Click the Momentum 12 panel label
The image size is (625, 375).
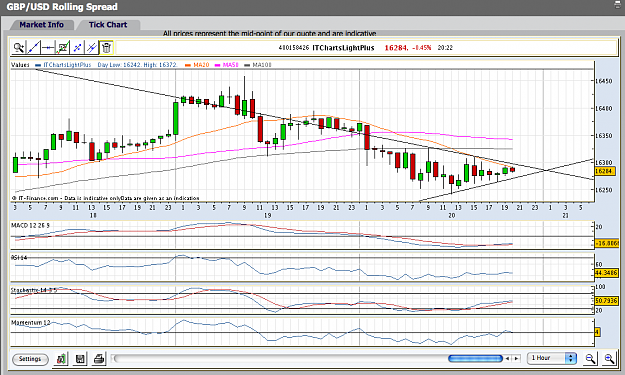[x=31, y=323]
